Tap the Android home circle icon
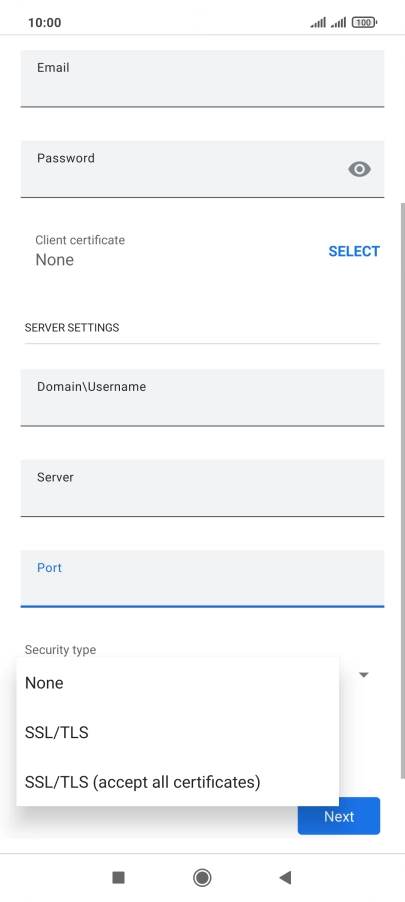 pos(202,877)
